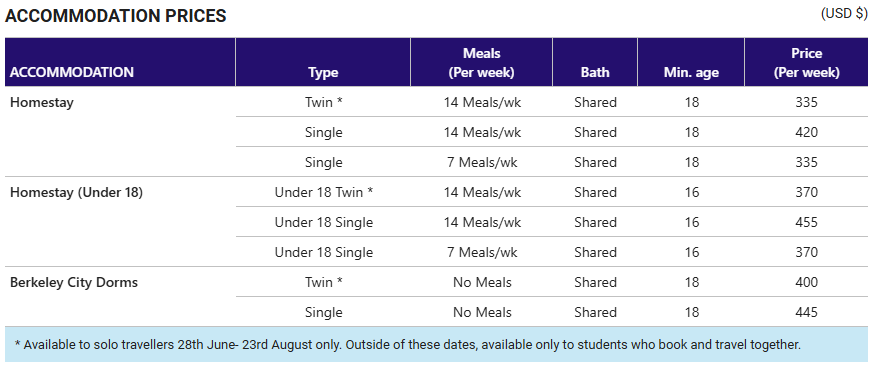Select the Meals (Per week) header
This screenshot has width=873, height=370.
482,62
